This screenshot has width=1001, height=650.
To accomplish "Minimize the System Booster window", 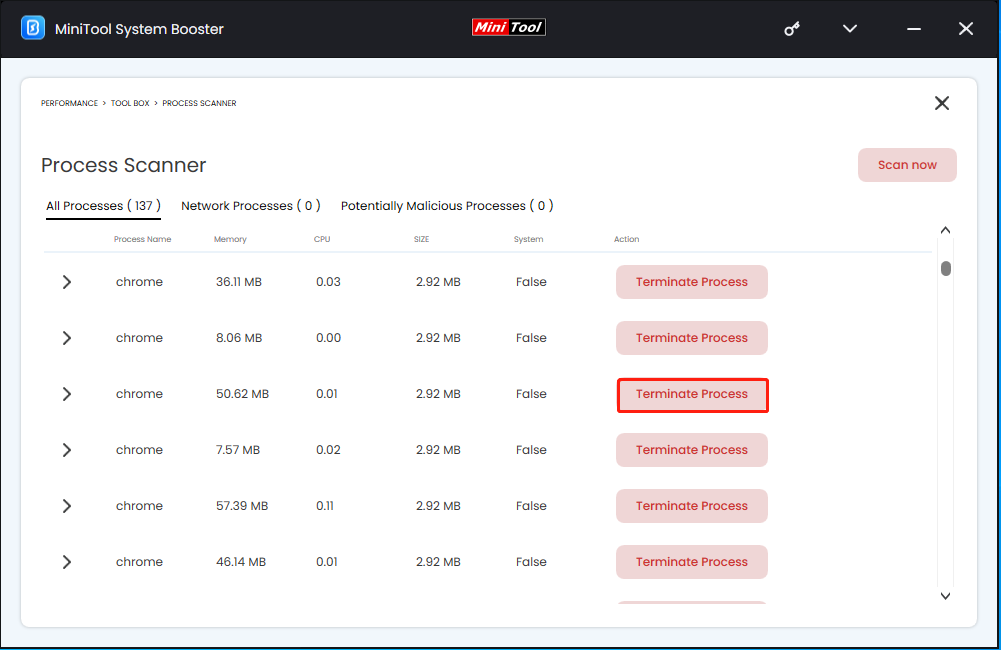I will (x=914, y=29).
